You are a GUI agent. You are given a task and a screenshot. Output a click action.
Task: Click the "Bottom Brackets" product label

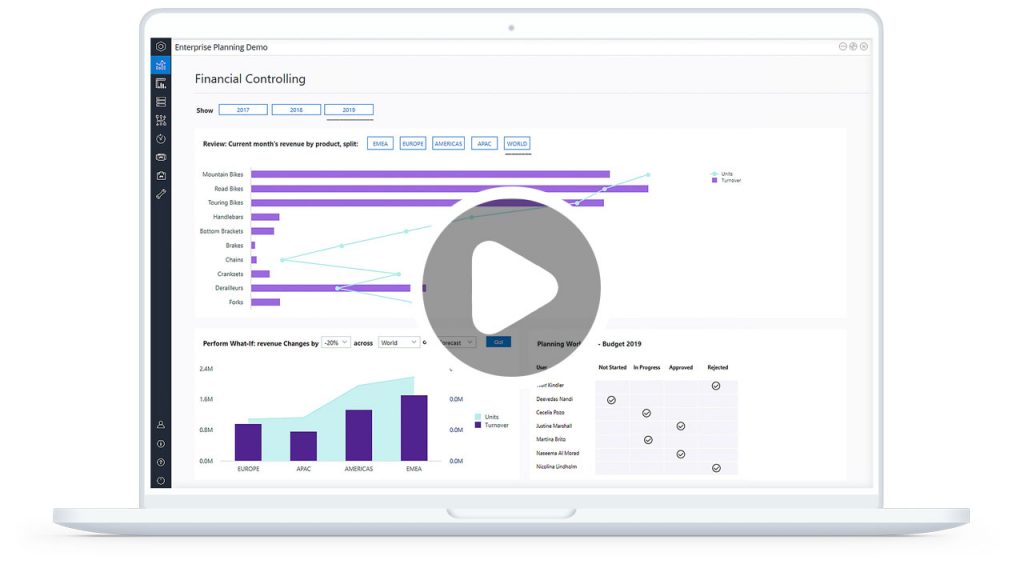point(221,231)
